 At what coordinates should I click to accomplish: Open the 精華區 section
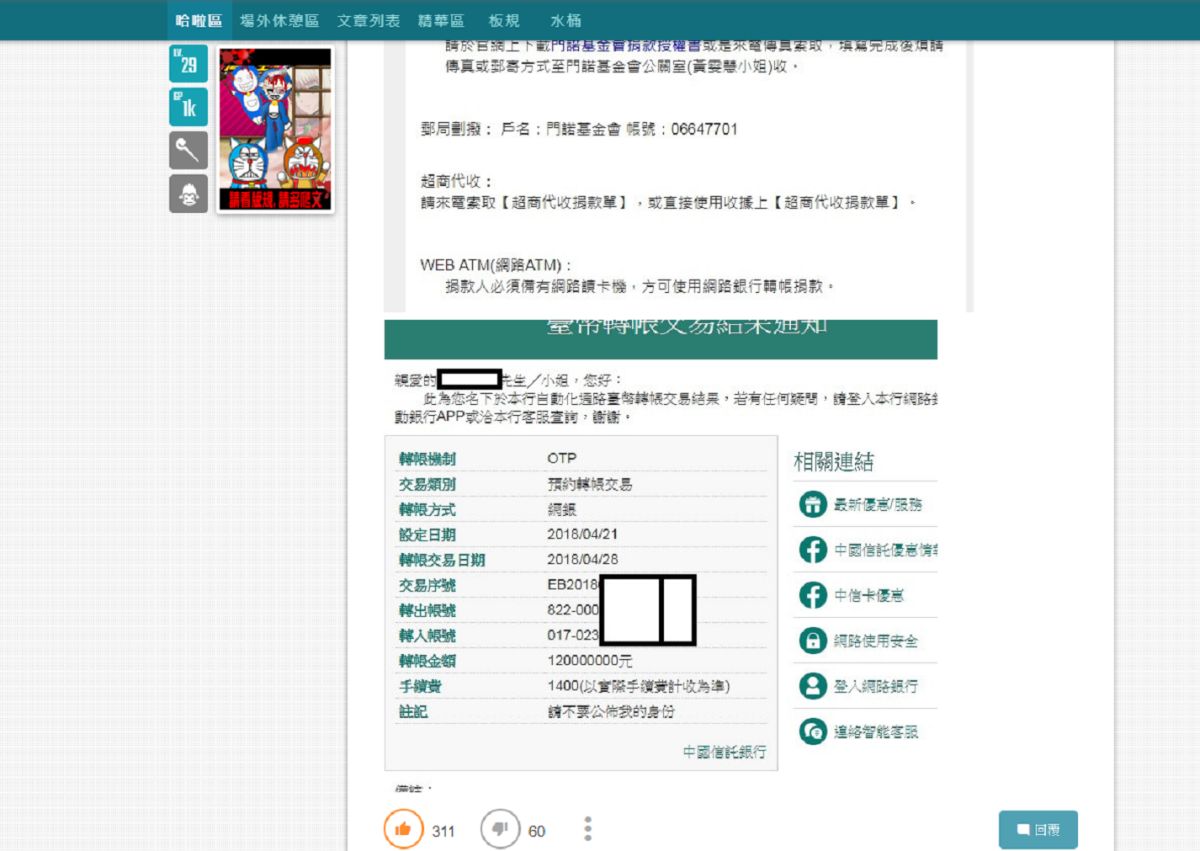(442, 20)
